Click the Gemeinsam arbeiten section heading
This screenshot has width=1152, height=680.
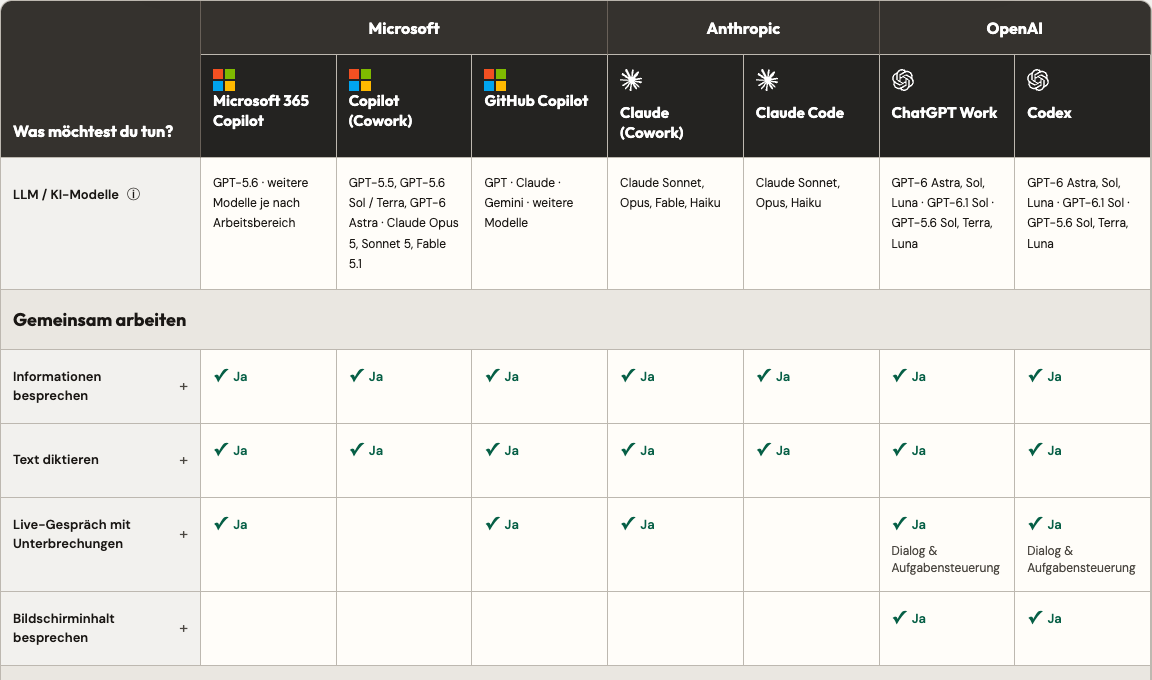pos(99,320)
